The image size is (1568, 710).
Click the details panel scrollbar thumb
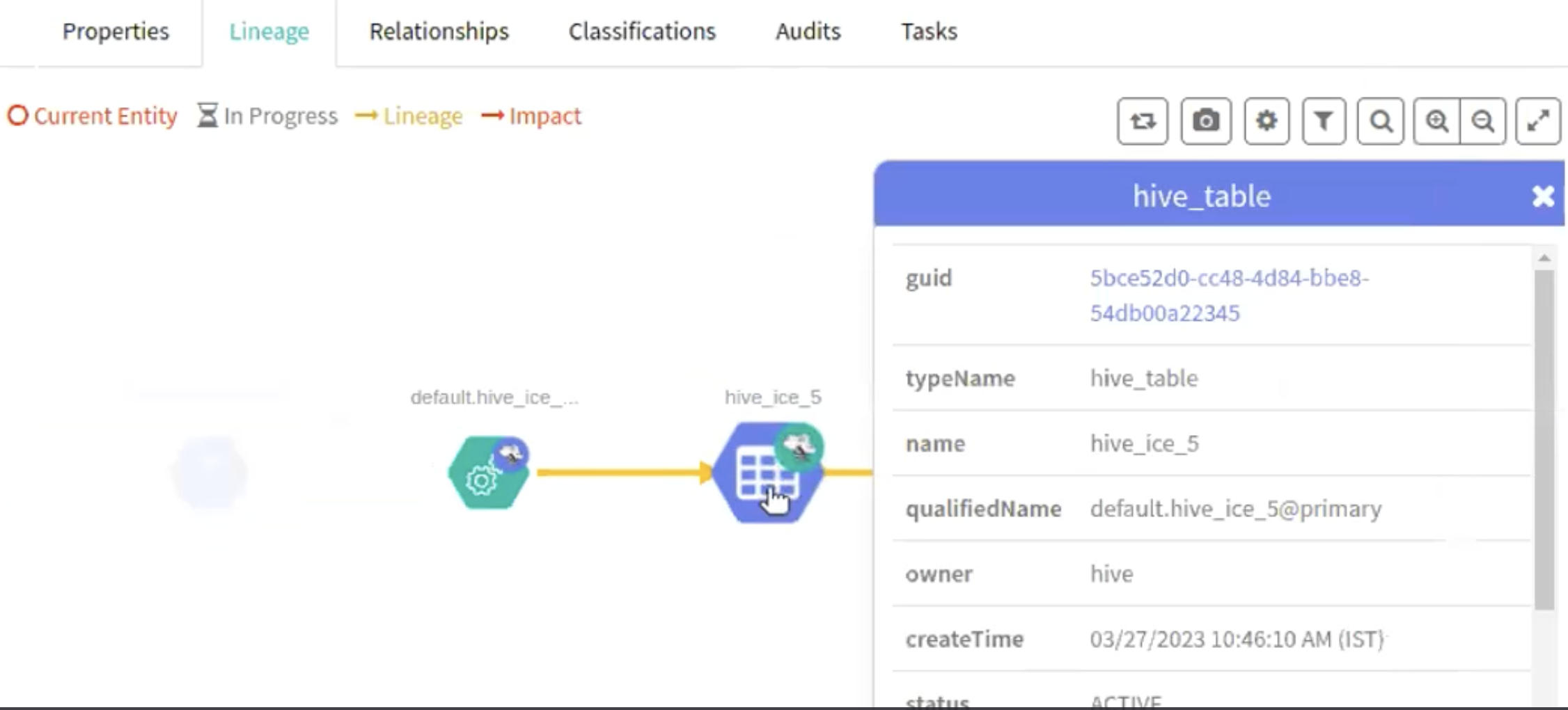tap(1544, 439)
